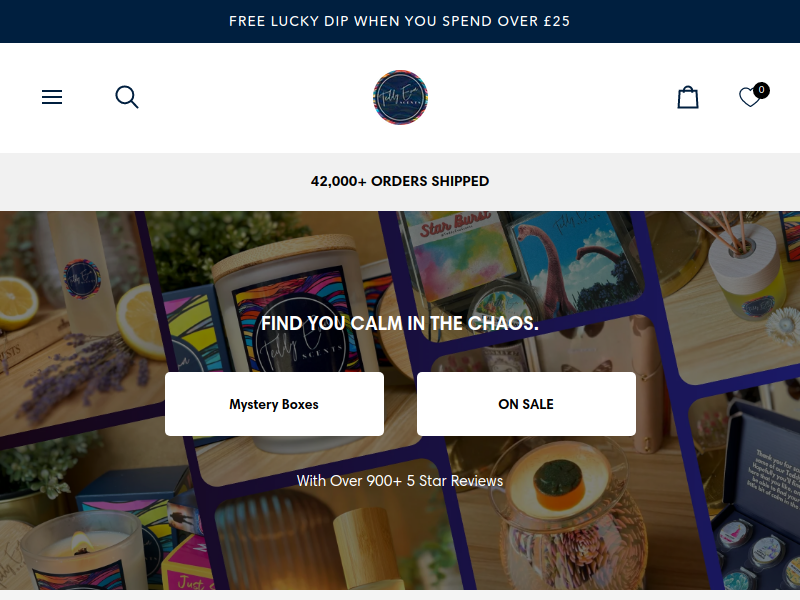Open the search magnifier icon

click(x=127, y=97)
